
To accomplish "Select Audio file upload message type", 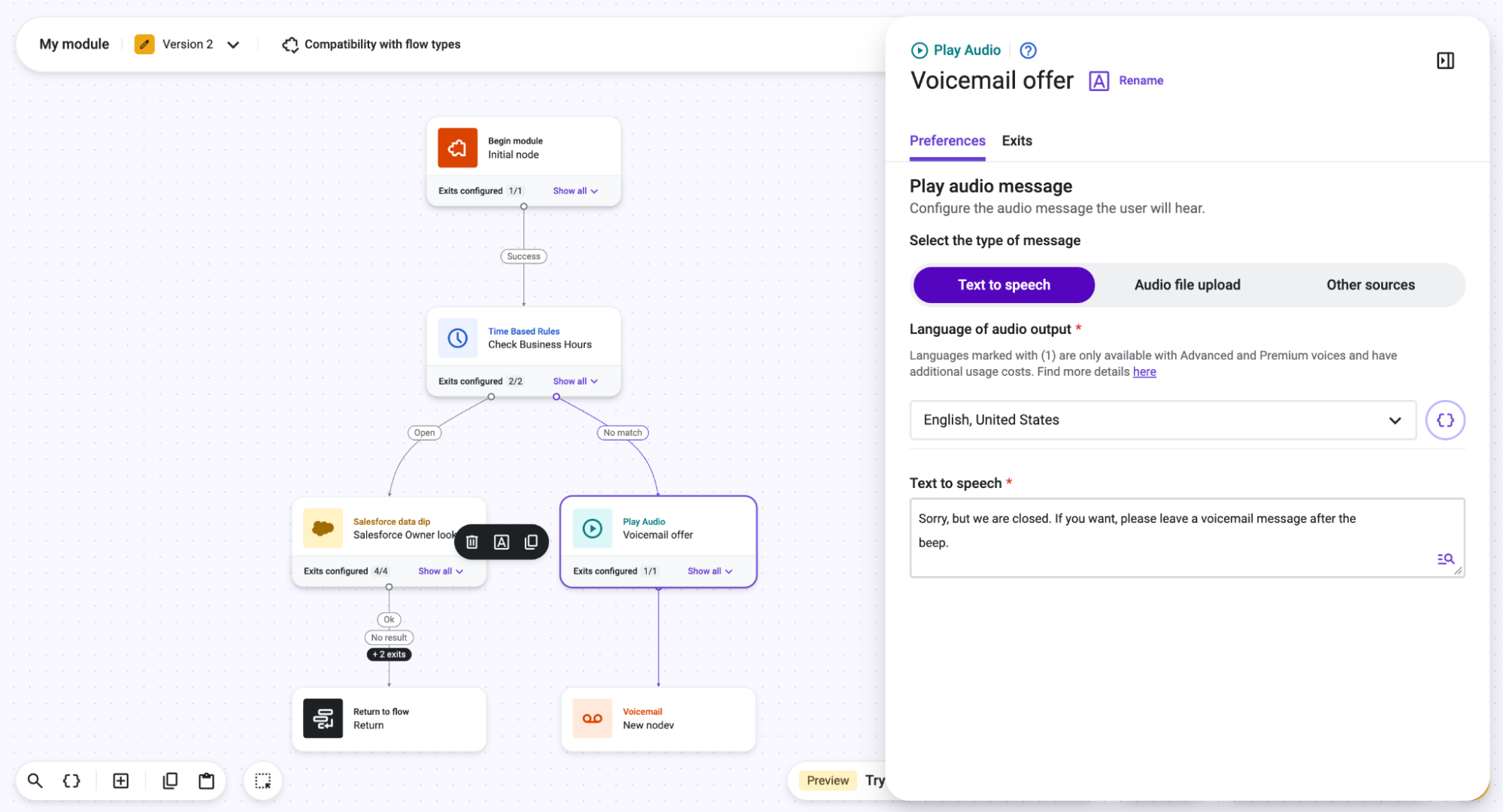I will [x=1187, y=285].
